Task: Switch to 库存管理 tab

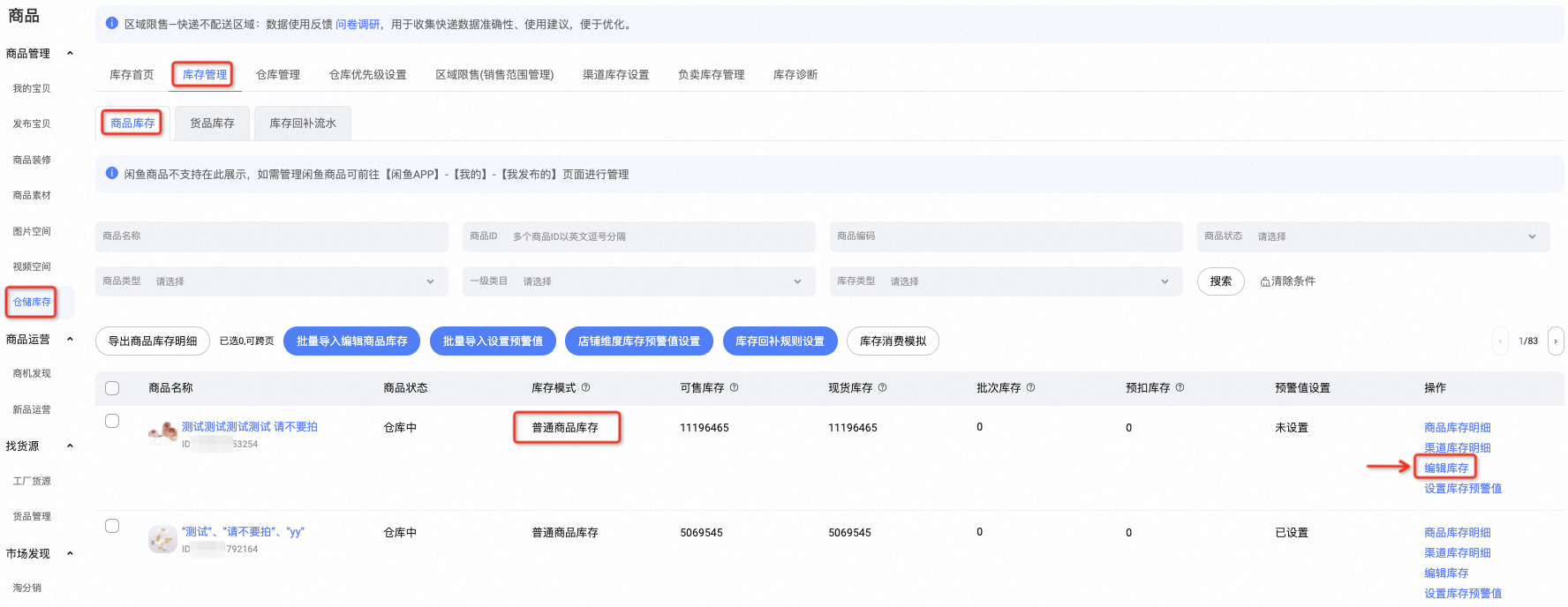Action: 205,75
